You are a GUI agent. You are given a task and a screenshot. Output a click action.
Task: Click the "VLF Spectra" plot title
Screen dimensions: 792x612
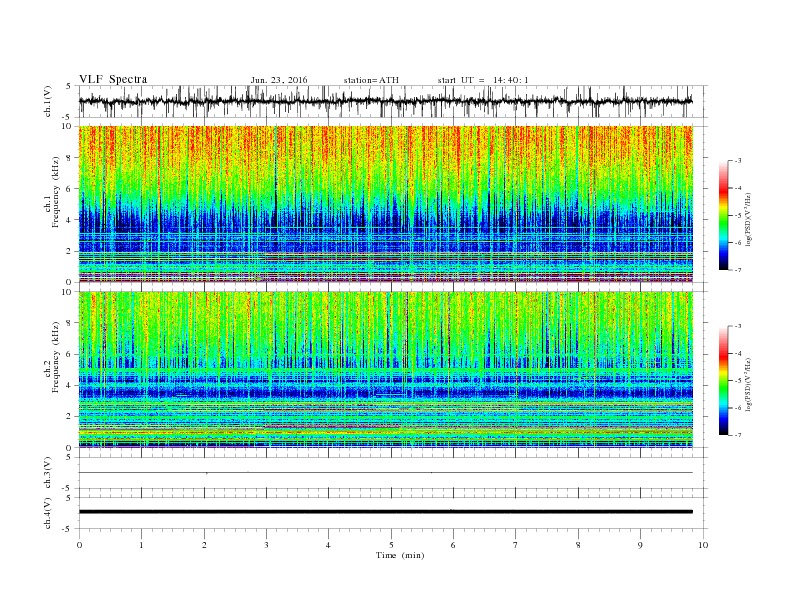pos(113,79)
